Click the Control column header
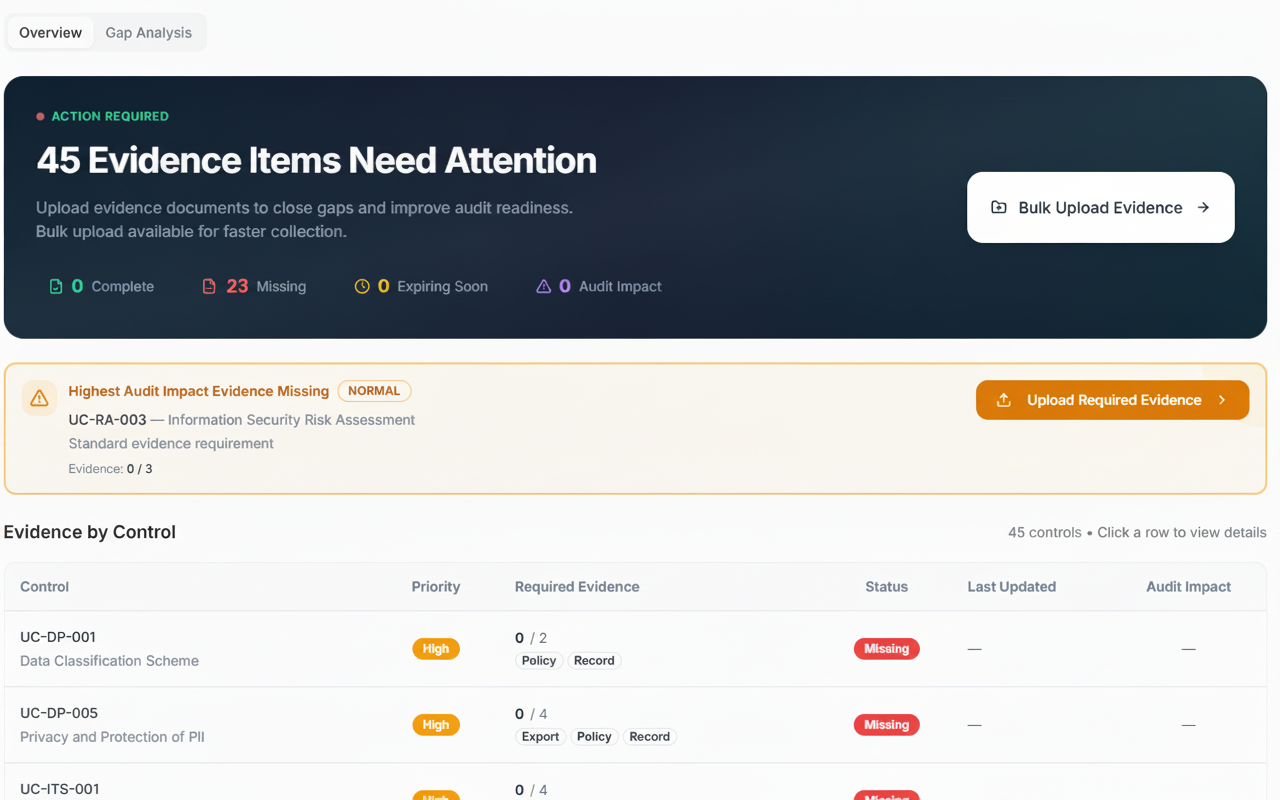 (44, 587)
